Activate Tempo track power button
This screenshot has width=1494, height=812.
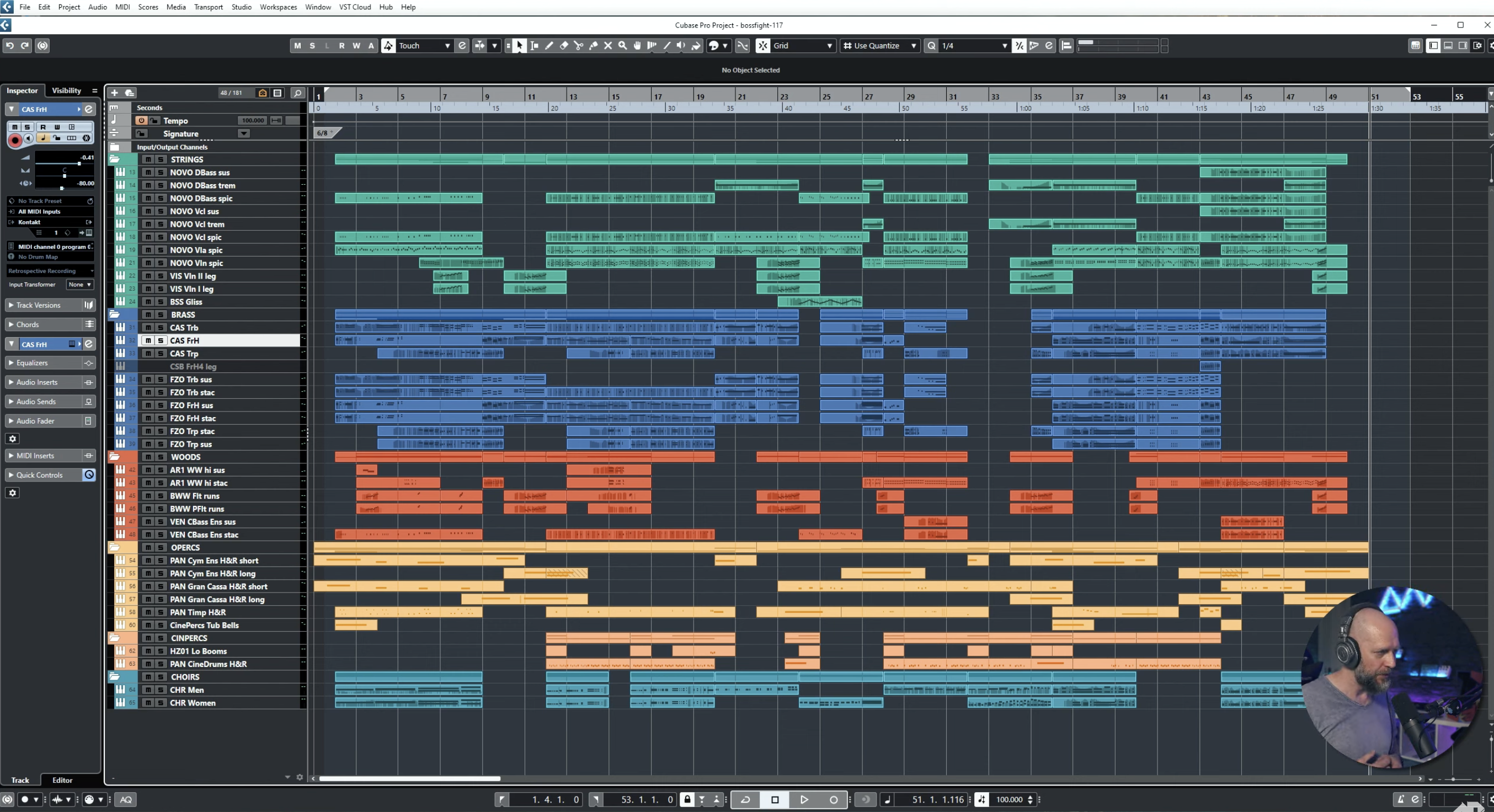141,121
